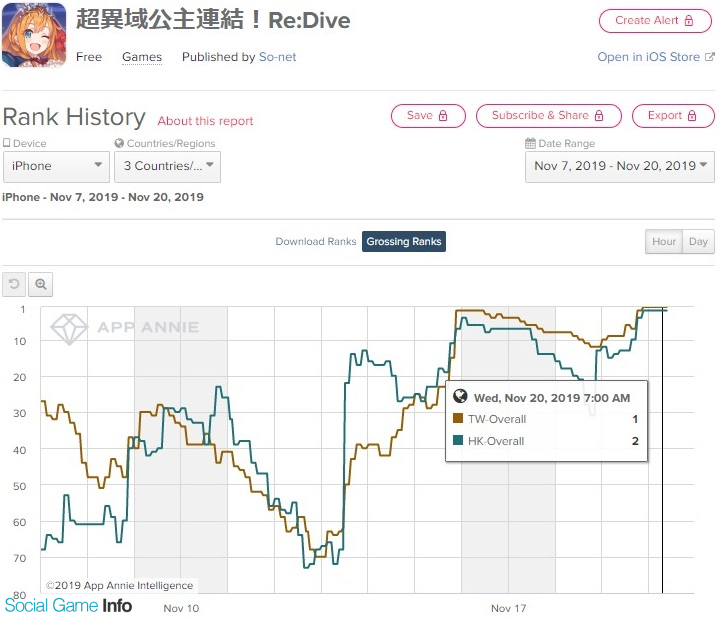Switch to Download Ranks tab
Viewport: 721px width, 618px height.
tap(315, 241)
